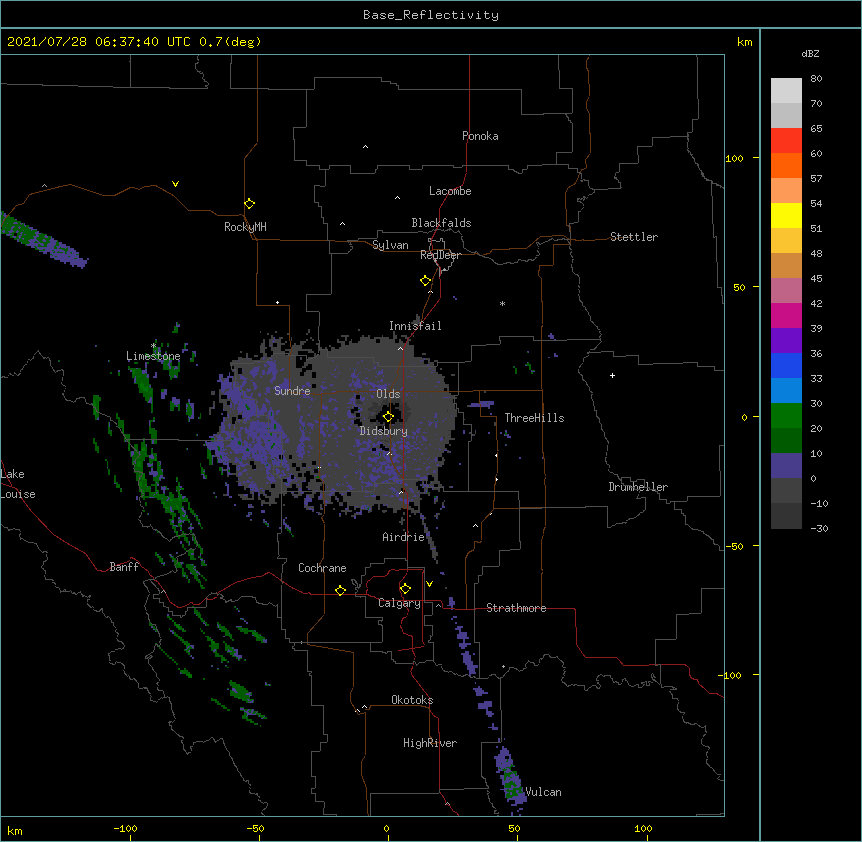Select the 50 tick on the bottom axis
Screen dimensions: 862x842
pos(515,828)
